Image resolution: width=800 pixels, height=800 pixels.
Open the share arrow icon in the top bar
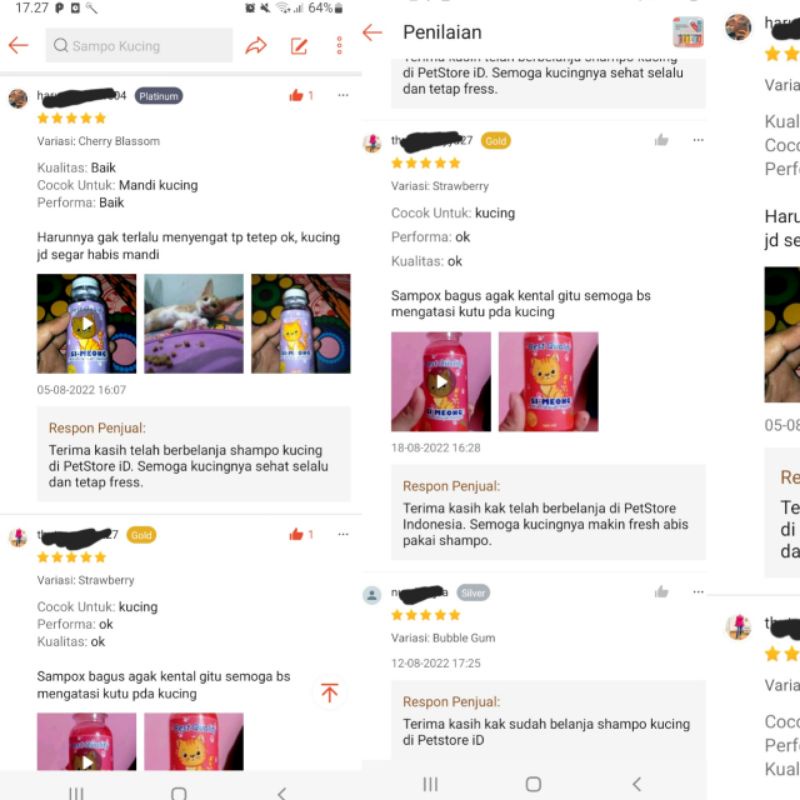pos(256,46)
